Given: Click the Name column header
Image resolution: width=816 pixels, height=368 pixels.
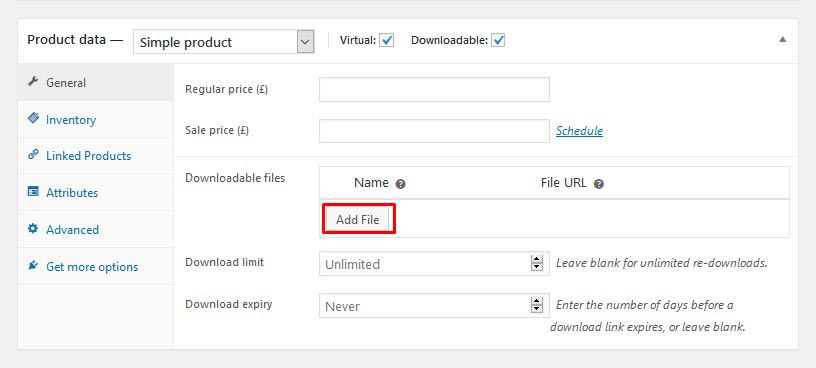Looking at the screenshot, I should point(371,183).
